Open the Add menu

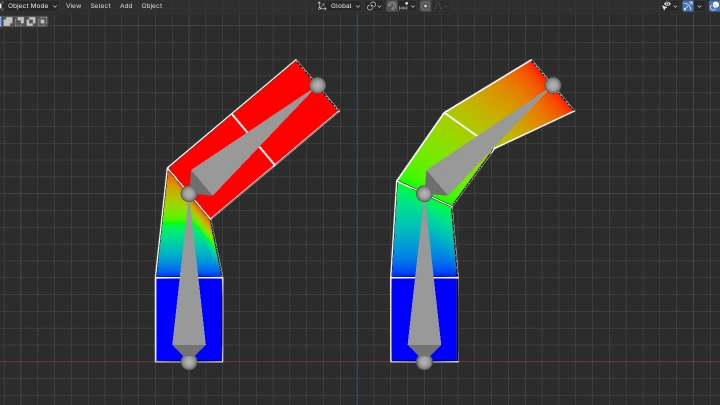tap(126, 6)
